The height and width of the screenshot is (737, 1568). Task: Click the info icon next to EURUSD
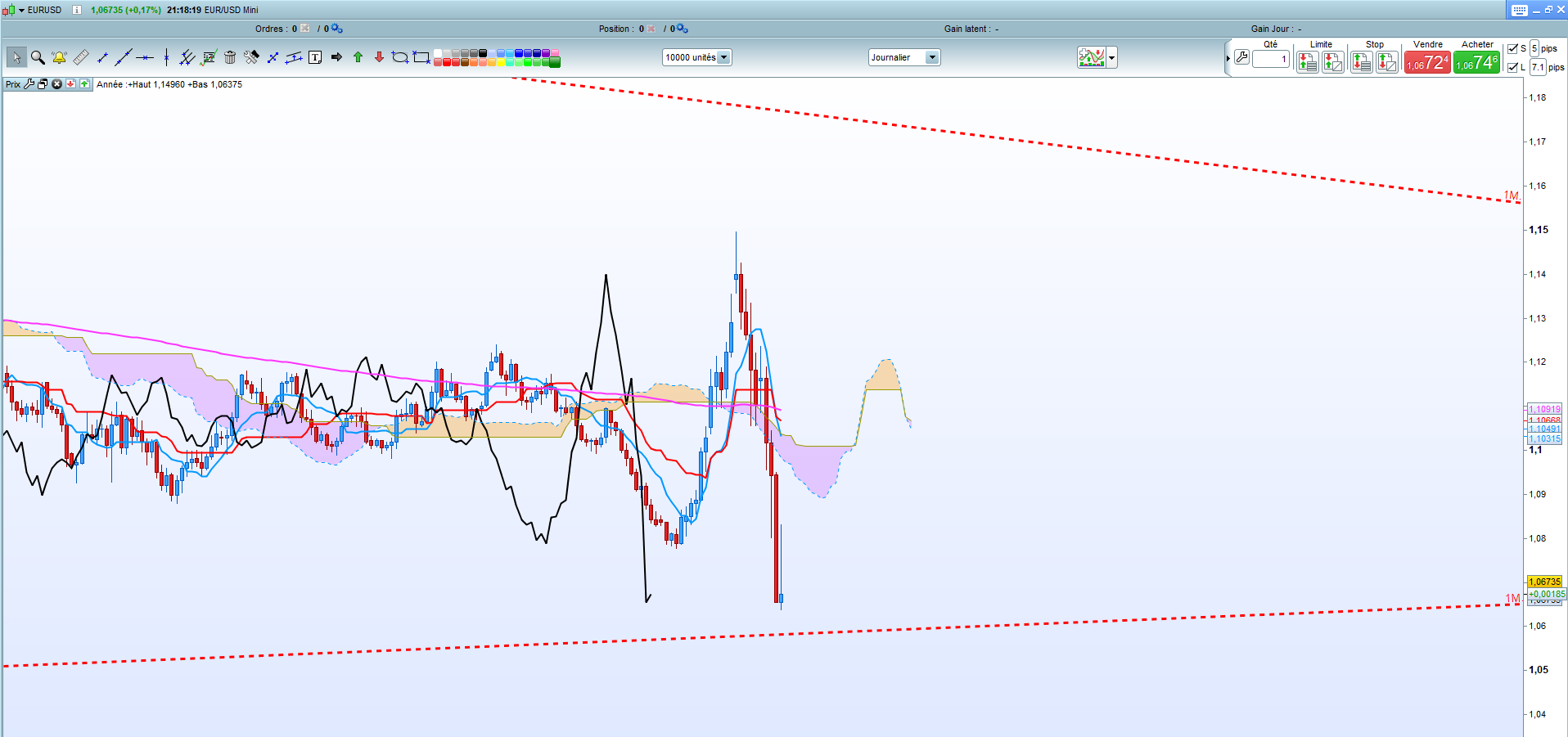coord(77,10)
